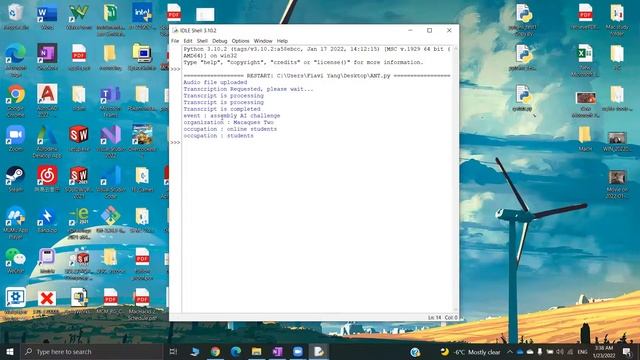Viewport: 640px width, 360px height.
Task: Open the Windows Start menu
Action: coord(10,351)
